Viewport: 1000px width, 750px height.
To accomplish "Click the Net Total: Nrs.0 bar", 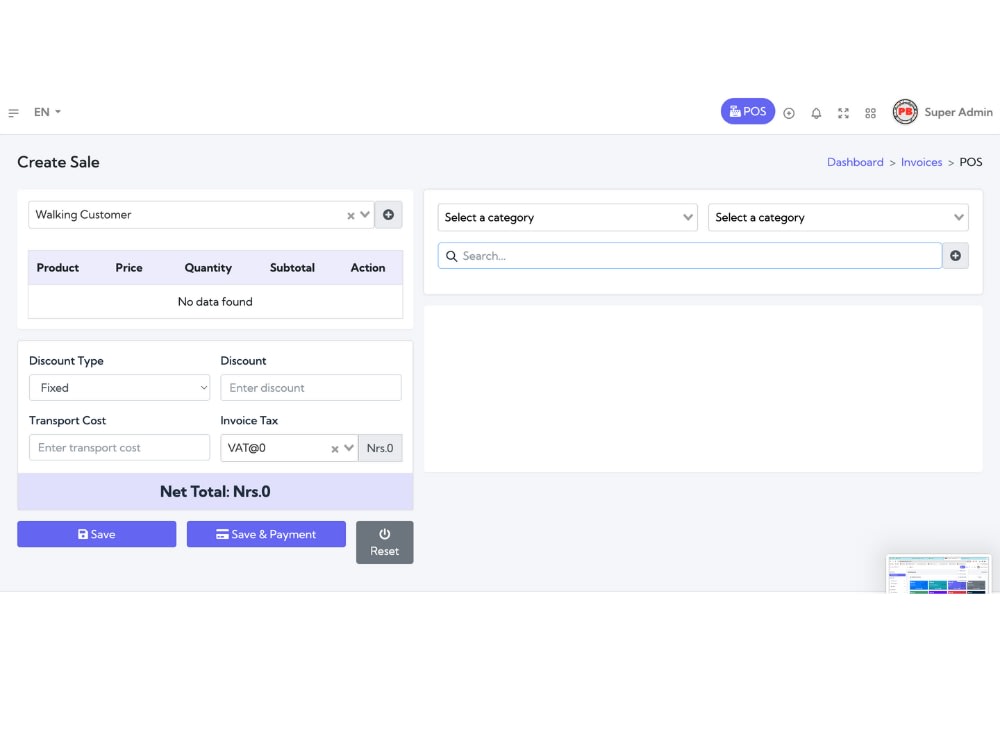I will click(x=216, y=492).
